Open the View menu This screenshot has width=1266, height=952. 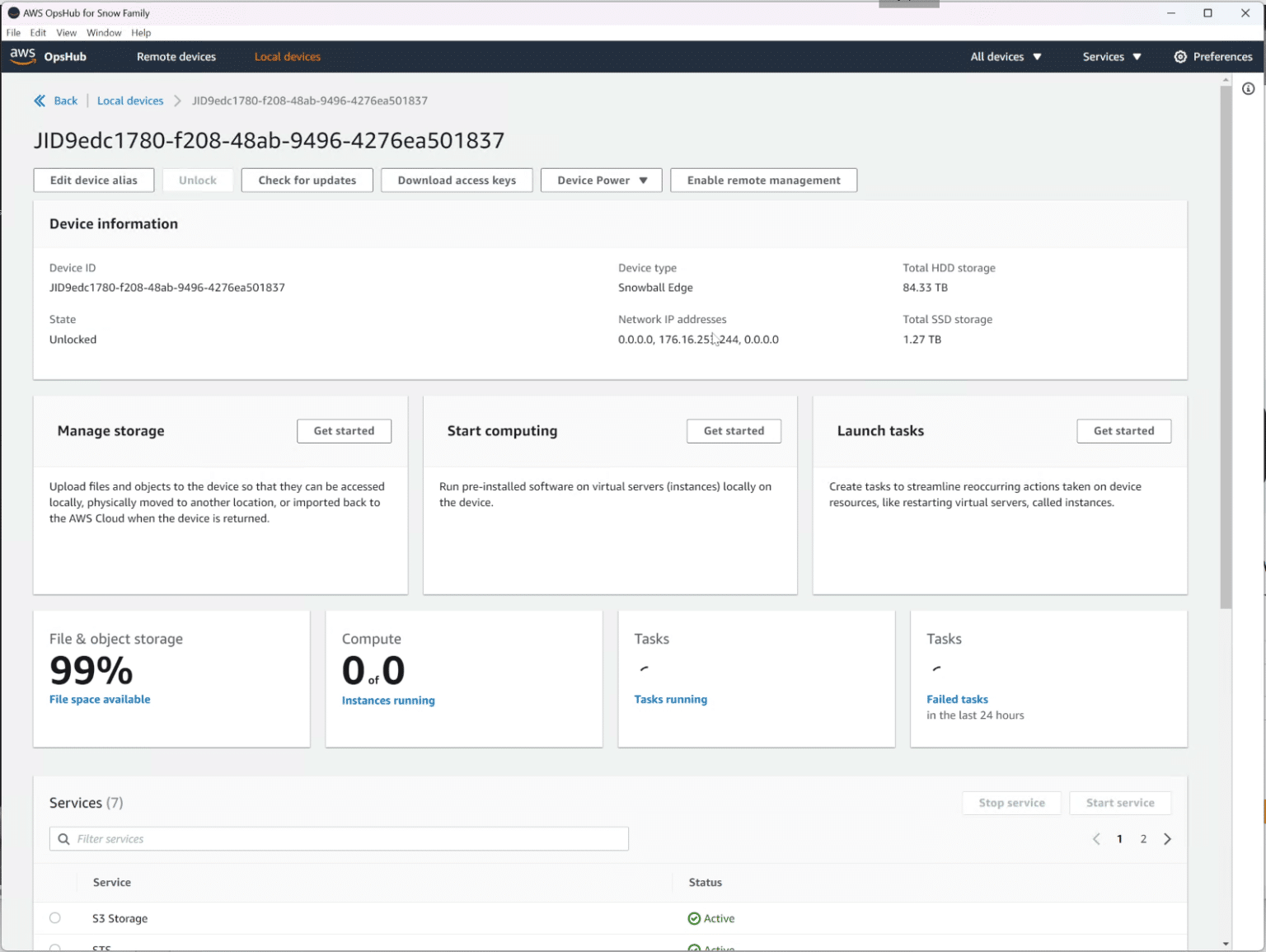coord(67,33)
